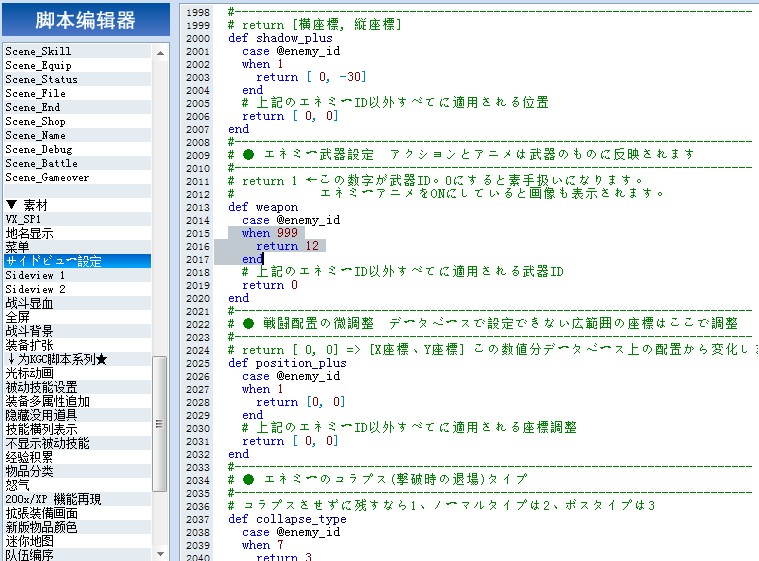Open Scene_Debug script
This screenshot has height=561, width=759.
[78, 150]
